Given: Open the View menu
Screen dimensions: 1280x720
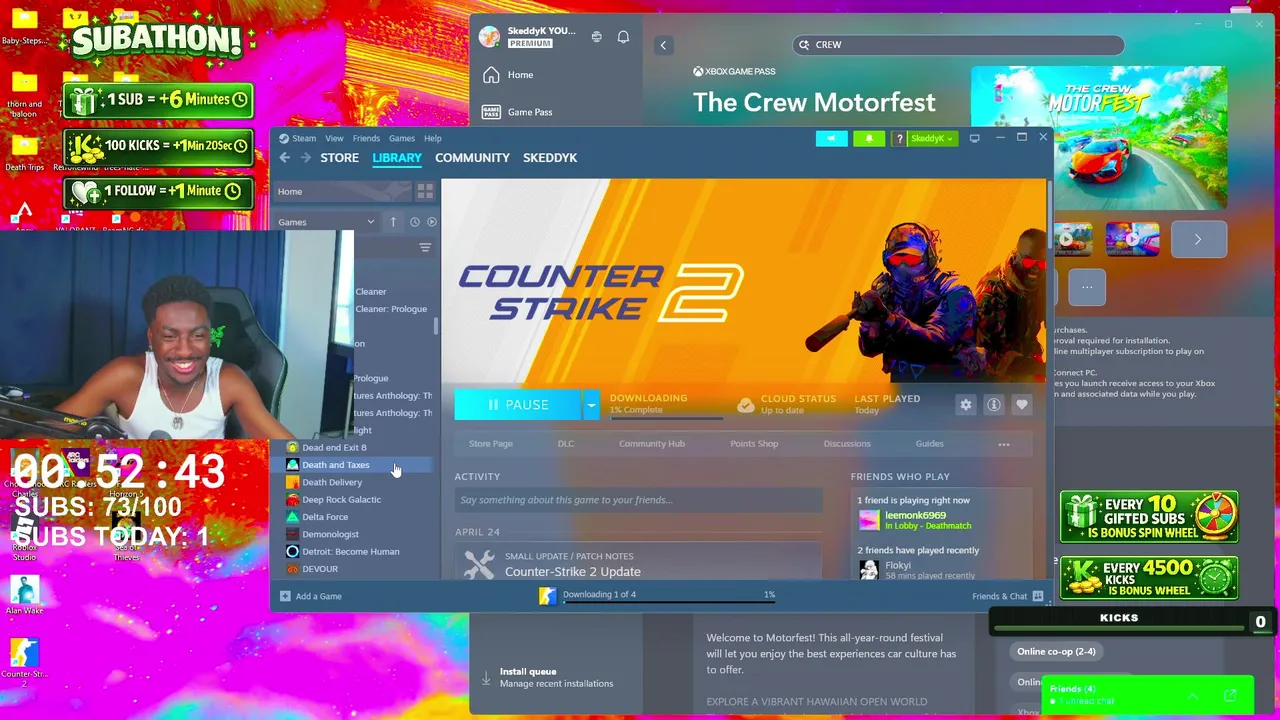Looking at the screenshot, I should (334, 138).
